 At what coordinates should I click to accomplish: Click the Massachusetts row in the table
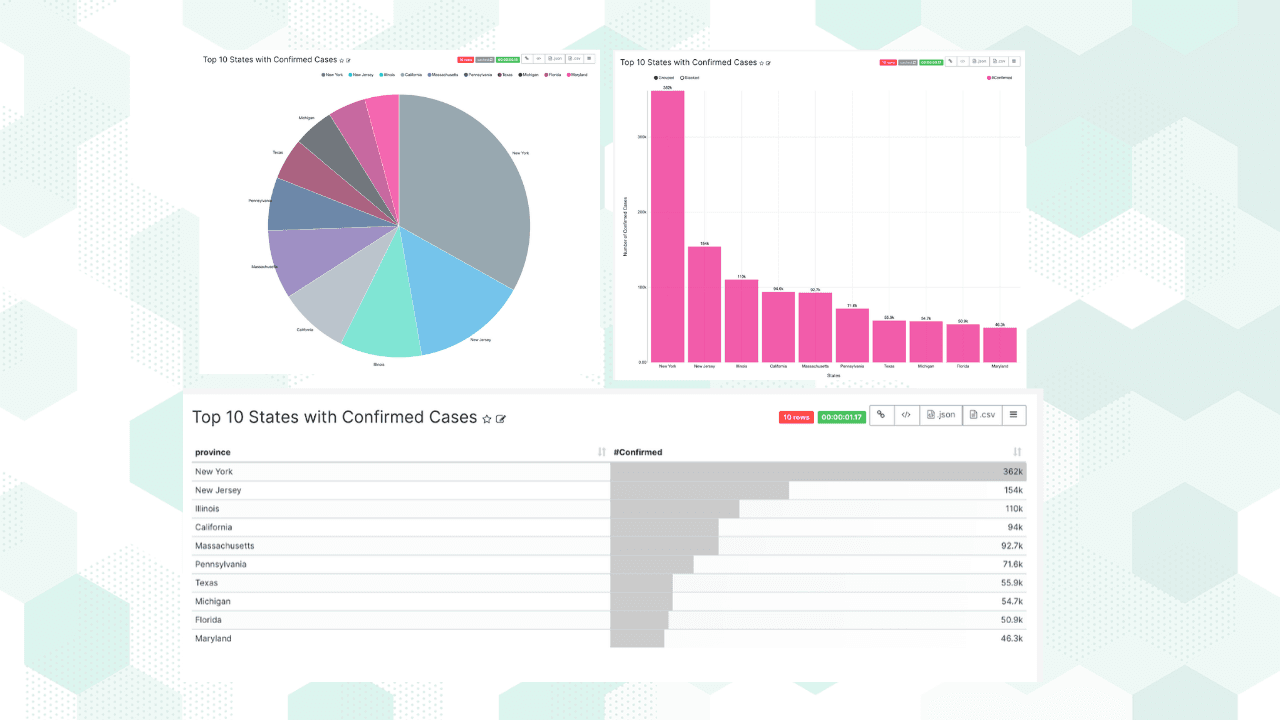tap(400, 546)
